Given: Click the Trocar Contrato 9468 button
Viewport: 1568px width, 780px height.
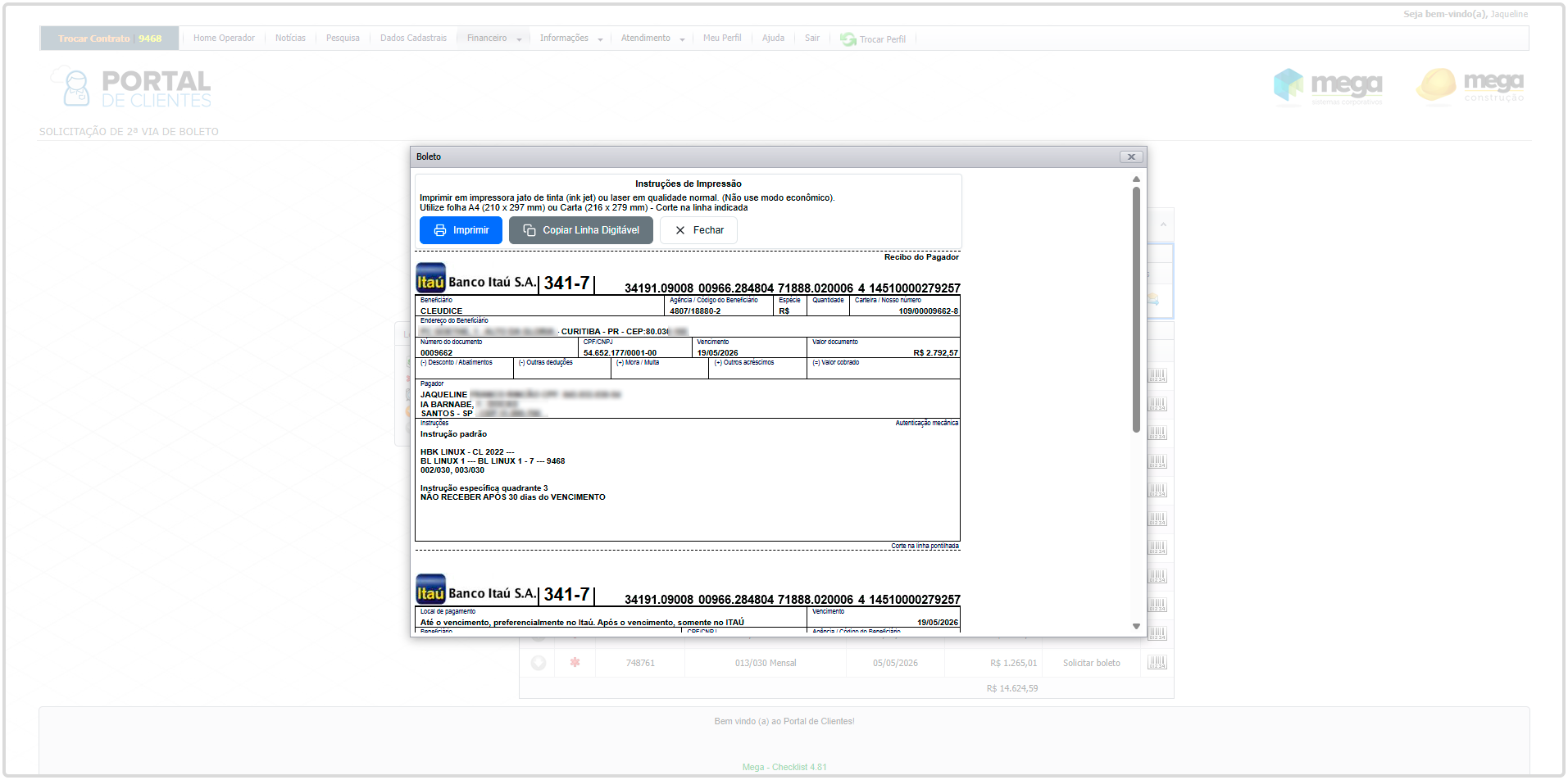Looking at the screenshot, I should point(110,39).
